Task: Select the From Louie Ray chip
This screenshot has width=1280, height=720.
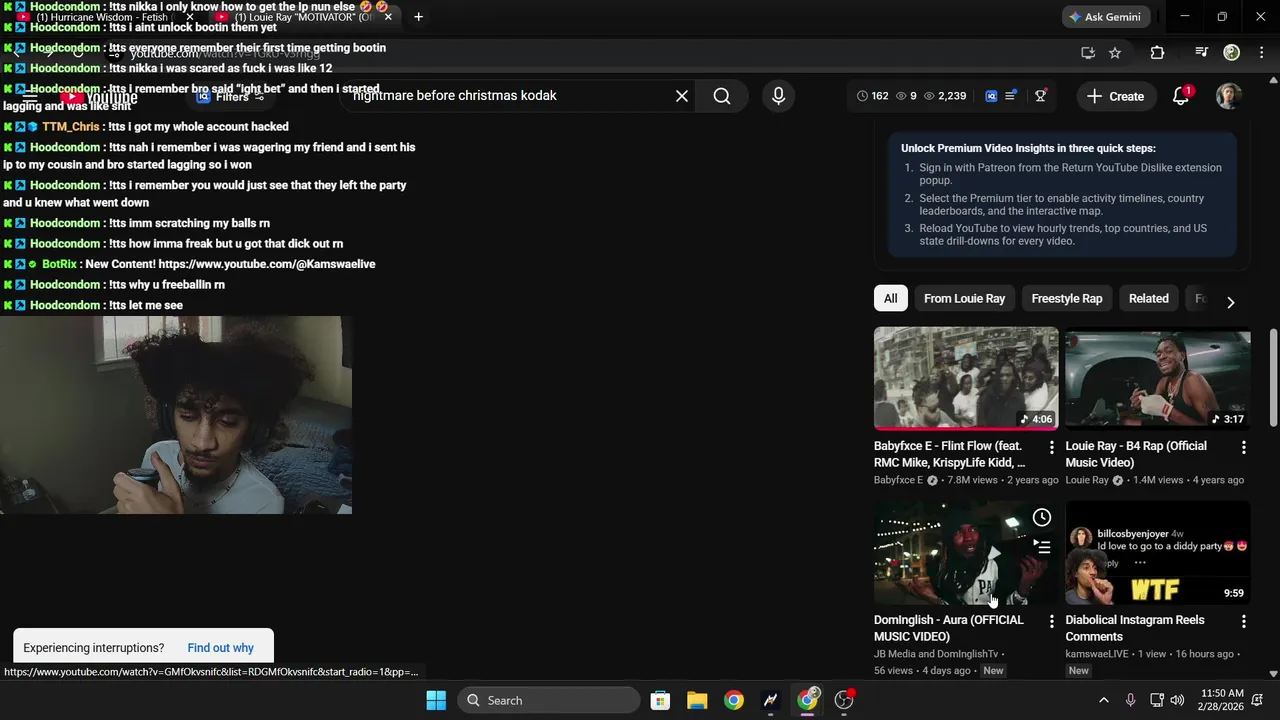Action: (x=964, y=298)
